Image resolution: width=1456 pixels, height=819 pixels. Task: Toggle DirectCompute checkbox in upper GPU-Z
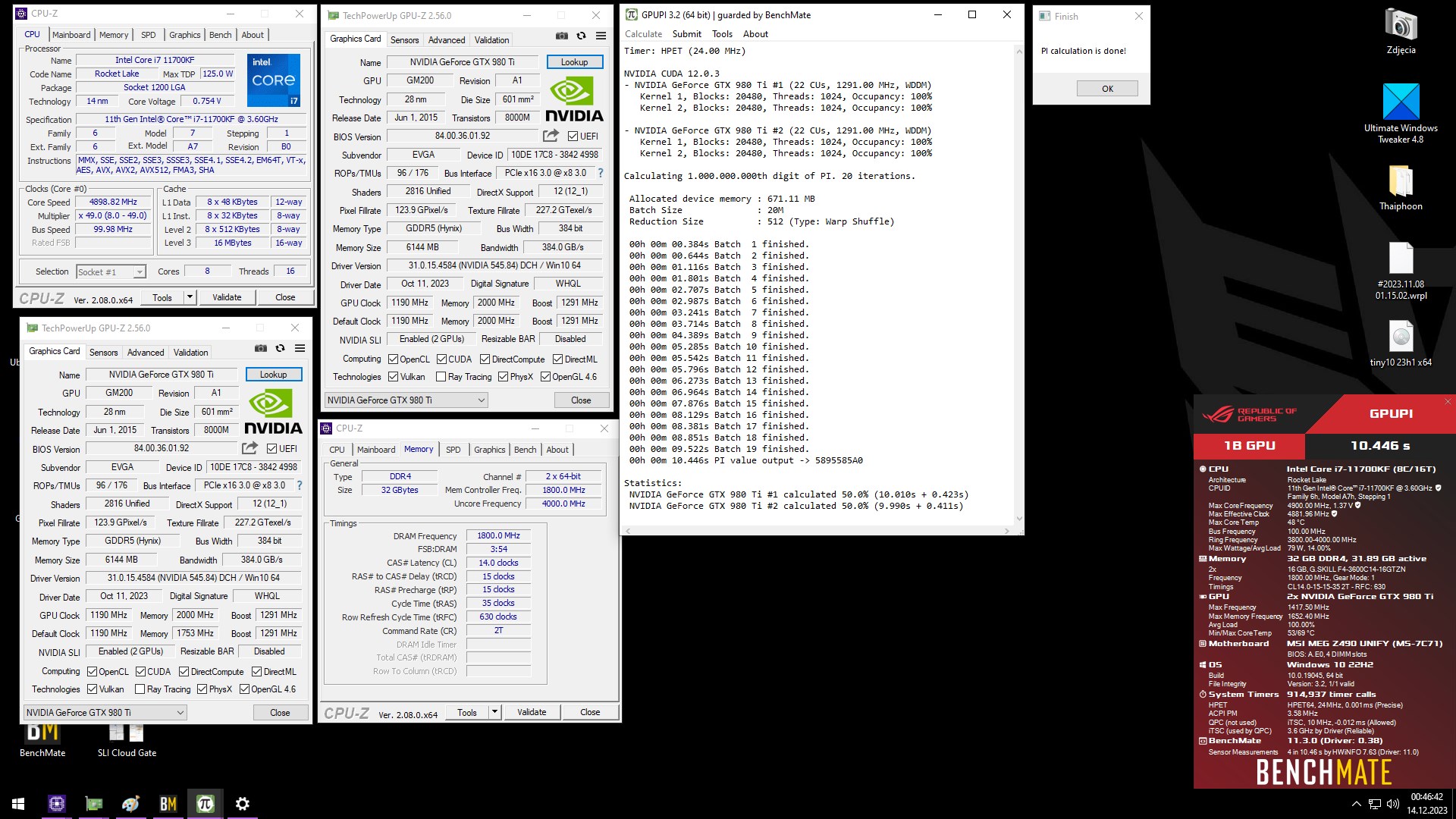[x=485, y=359]
